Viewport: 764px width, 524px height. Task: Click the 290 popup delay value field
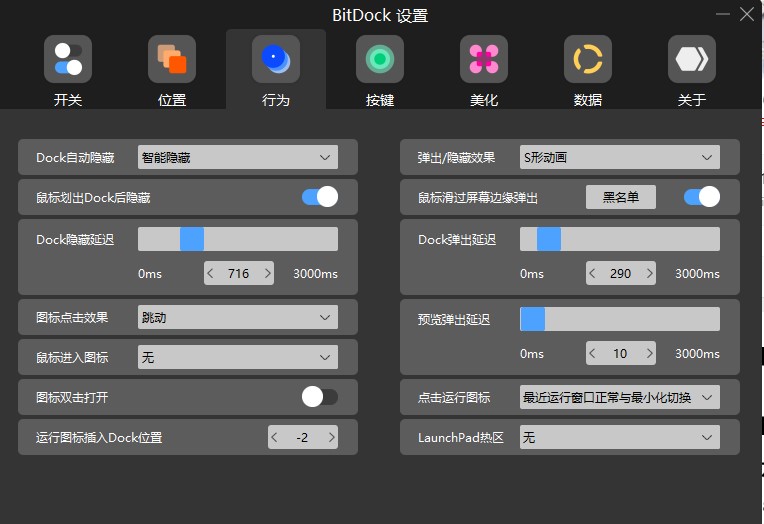click(x=621, y=273)
